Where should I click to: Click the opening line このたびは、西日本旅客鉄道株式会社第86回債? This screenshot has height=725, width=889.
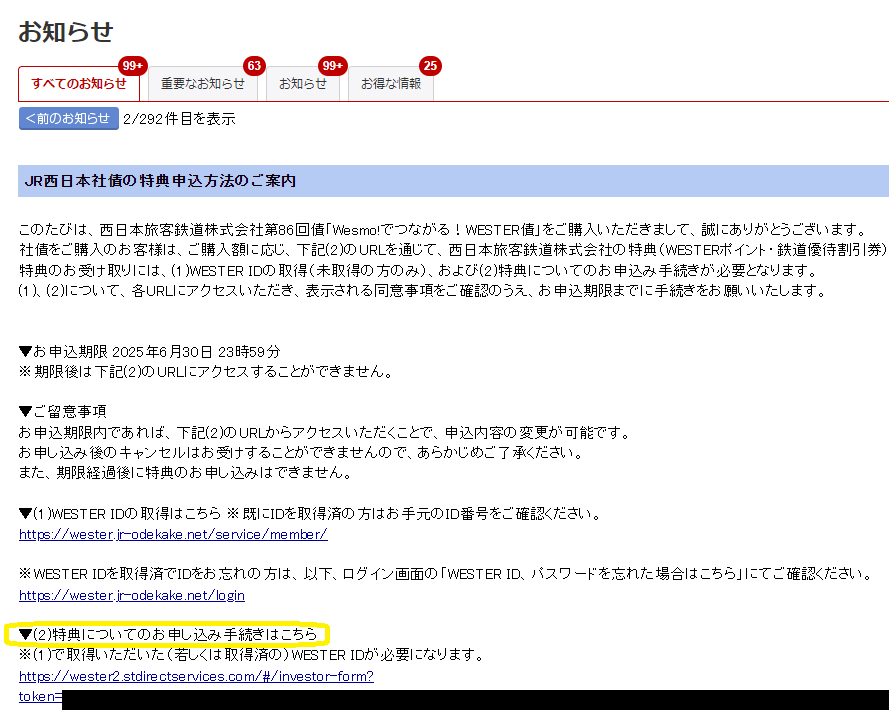click(x=444, y=230)
